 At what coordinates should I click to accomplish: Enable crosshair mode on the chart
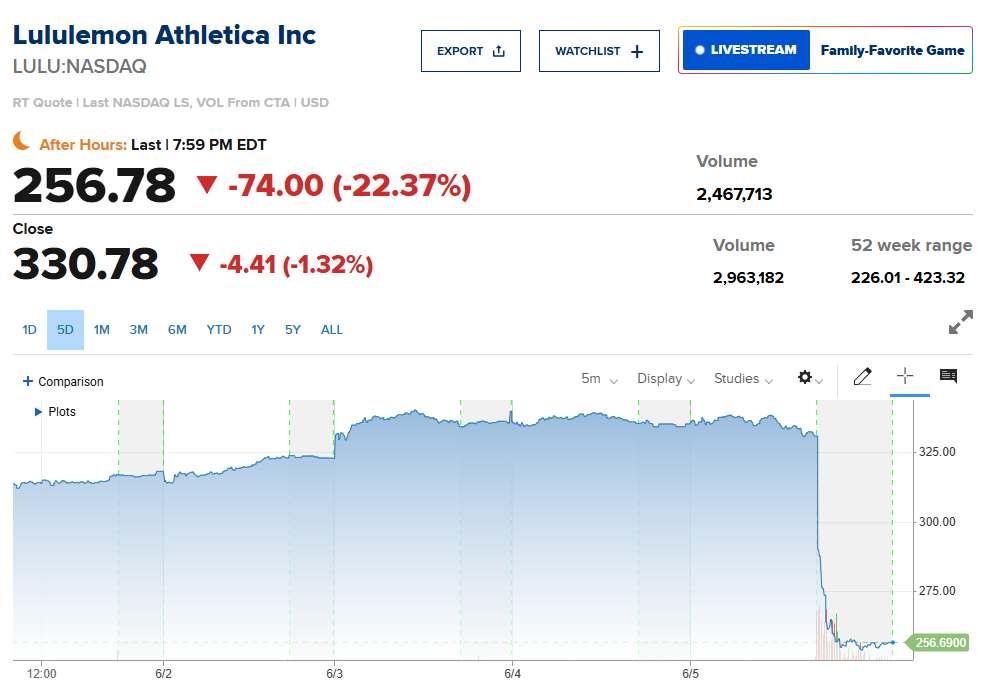pos(906,377)
